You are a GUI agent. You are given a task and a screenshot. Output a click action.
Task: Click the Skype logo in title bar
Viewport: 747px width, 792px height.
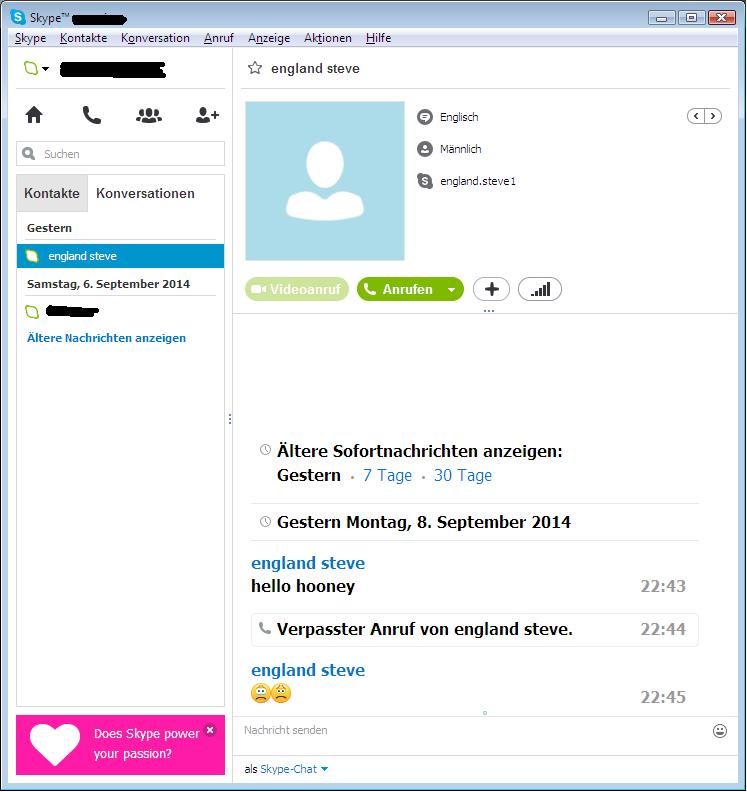(18, 17)
